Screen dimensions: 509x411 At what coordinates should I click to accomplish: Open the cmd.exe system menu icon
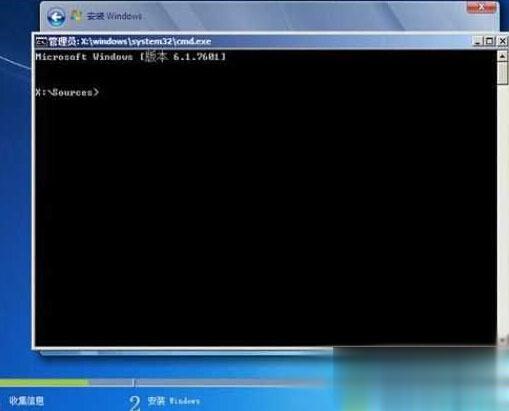pyautogui.click(x=41, y=42)
